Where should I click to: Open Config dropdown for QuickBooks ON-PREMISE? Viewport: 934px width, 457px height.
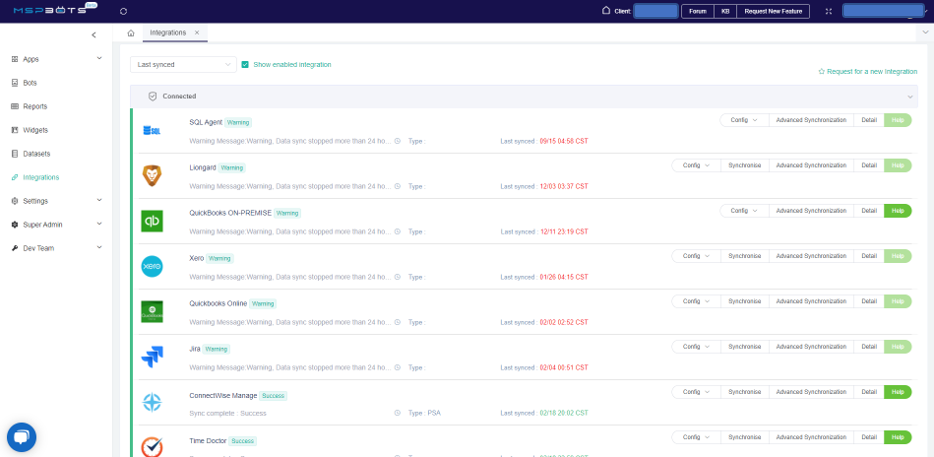point(744,210)
